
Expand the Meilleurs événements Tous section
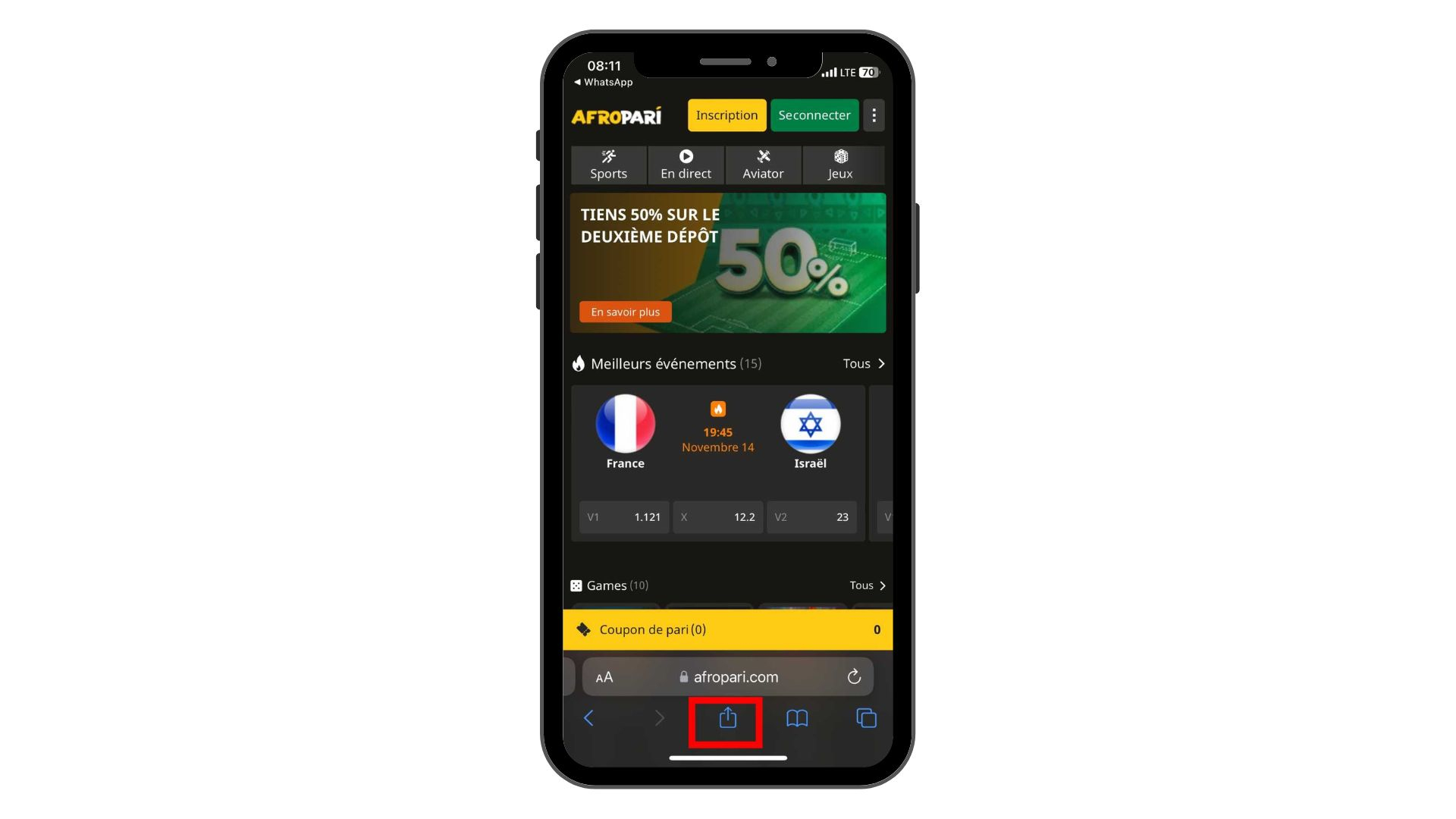click(863, 363)
